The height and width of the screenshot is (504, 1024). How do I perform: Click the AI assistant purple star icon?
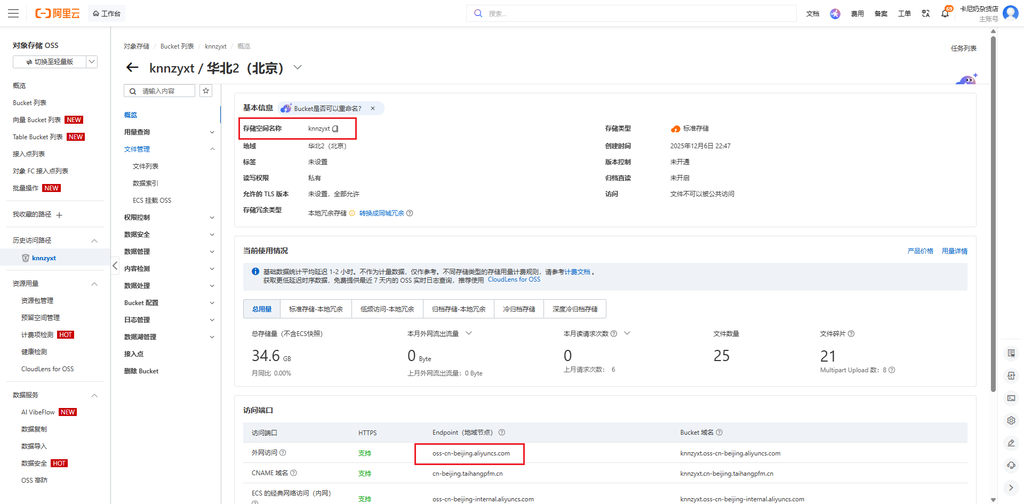click(x=835, y=14)
